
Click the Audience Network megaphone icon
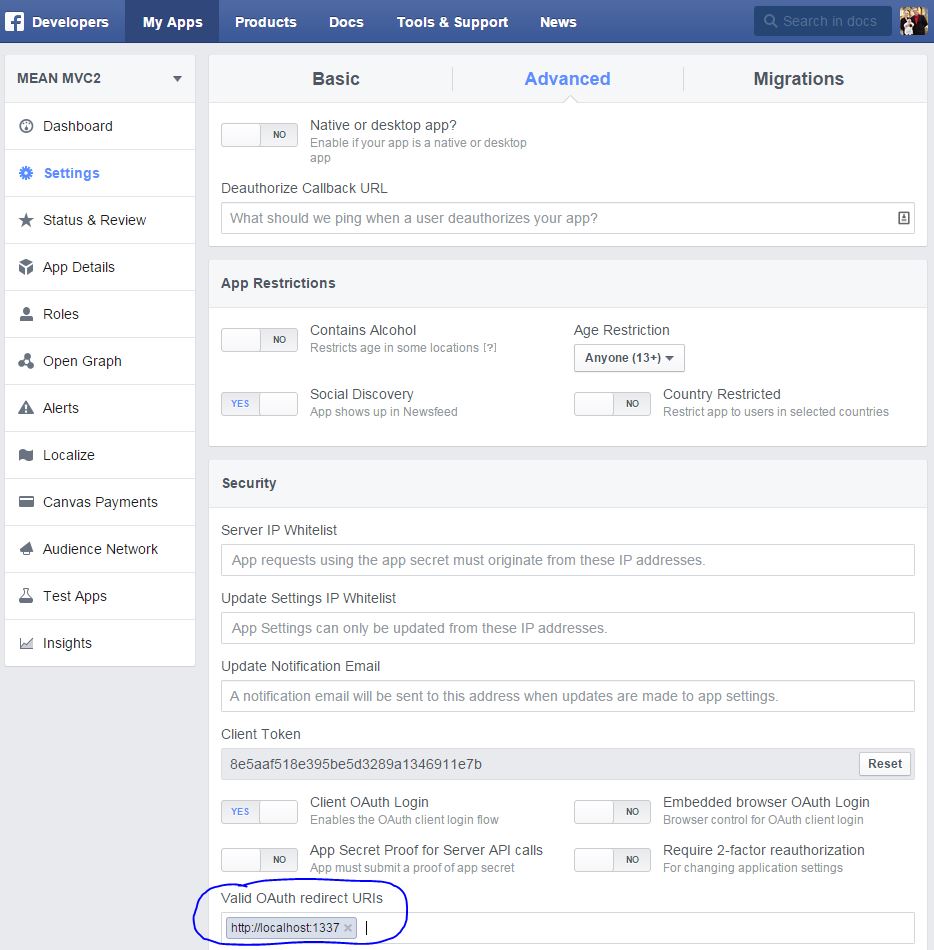click(26, 549)
